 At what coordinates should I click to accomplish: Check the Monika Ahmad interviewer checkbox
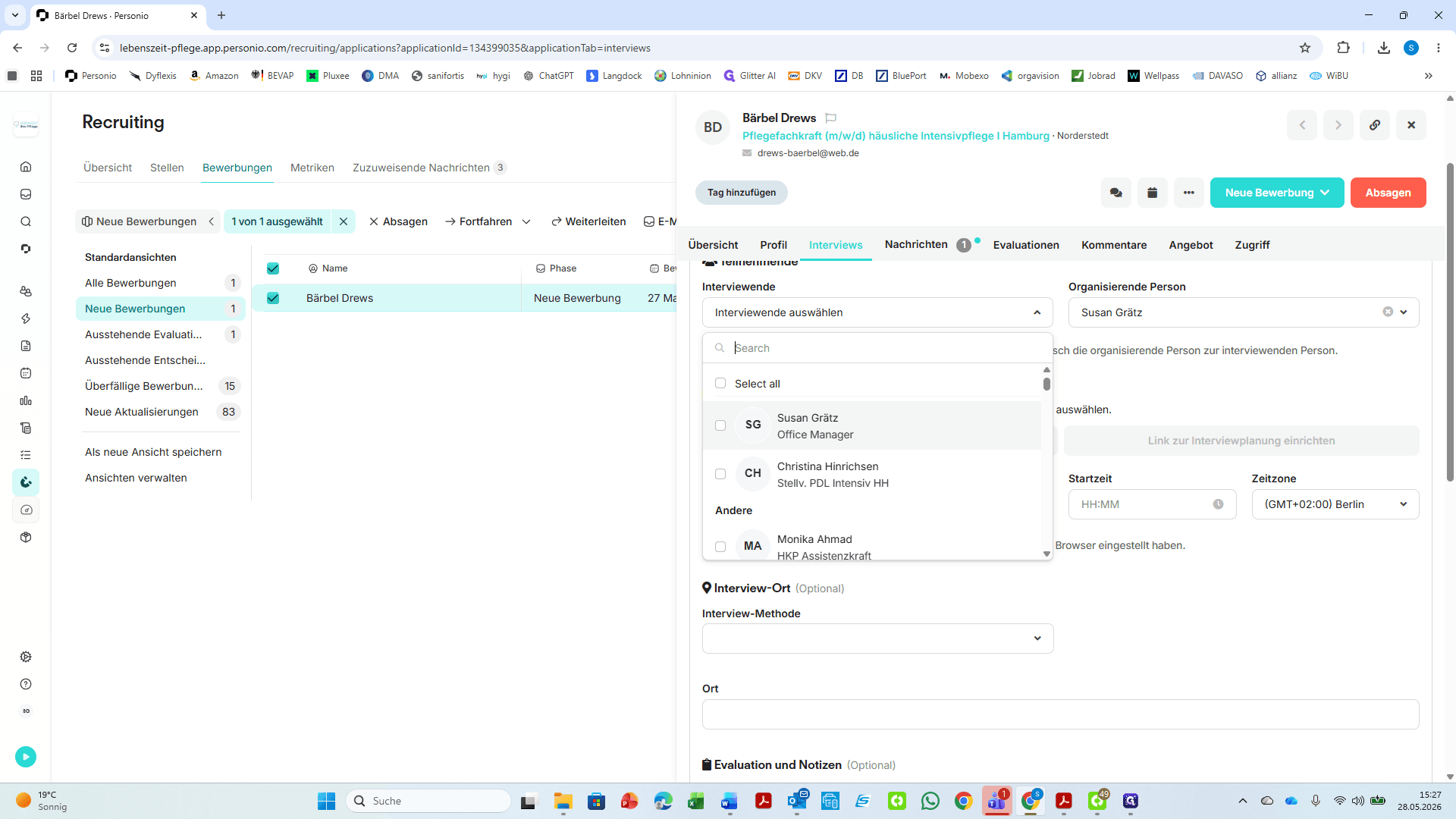coord(720,547)
